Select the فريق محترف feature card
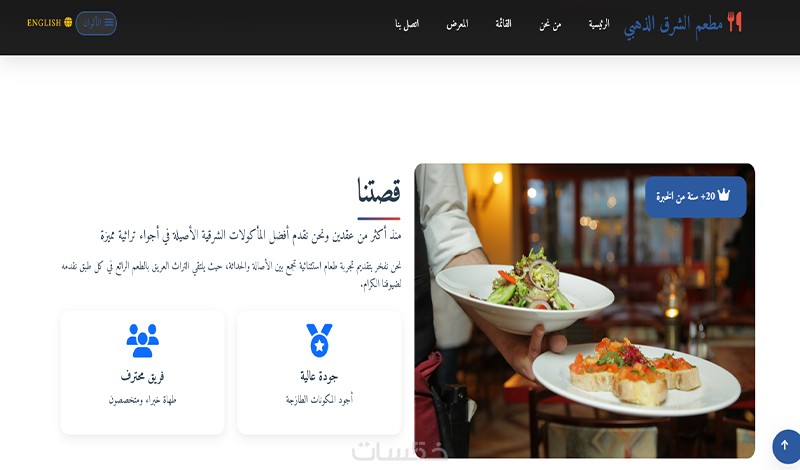The height and width of the screenshot is (470, 800). point(142,373)
